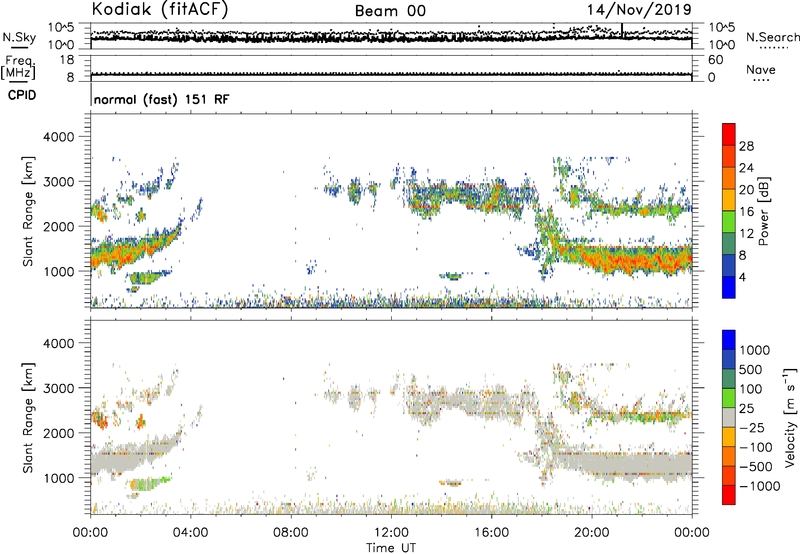Click the 'Freq. [MHz]' axis label
The width and height of the screenshot is (800, 554).
coord(18,68)
